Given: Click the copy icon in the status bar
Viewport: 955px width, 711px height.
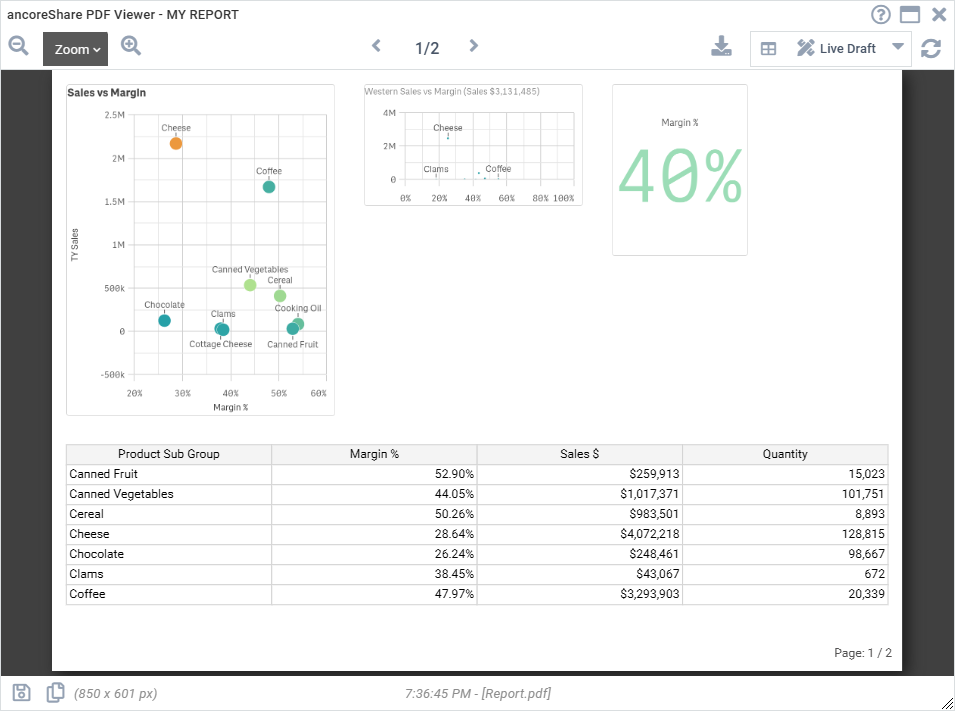Looking at the screenshot, I should tap(55, 693).
